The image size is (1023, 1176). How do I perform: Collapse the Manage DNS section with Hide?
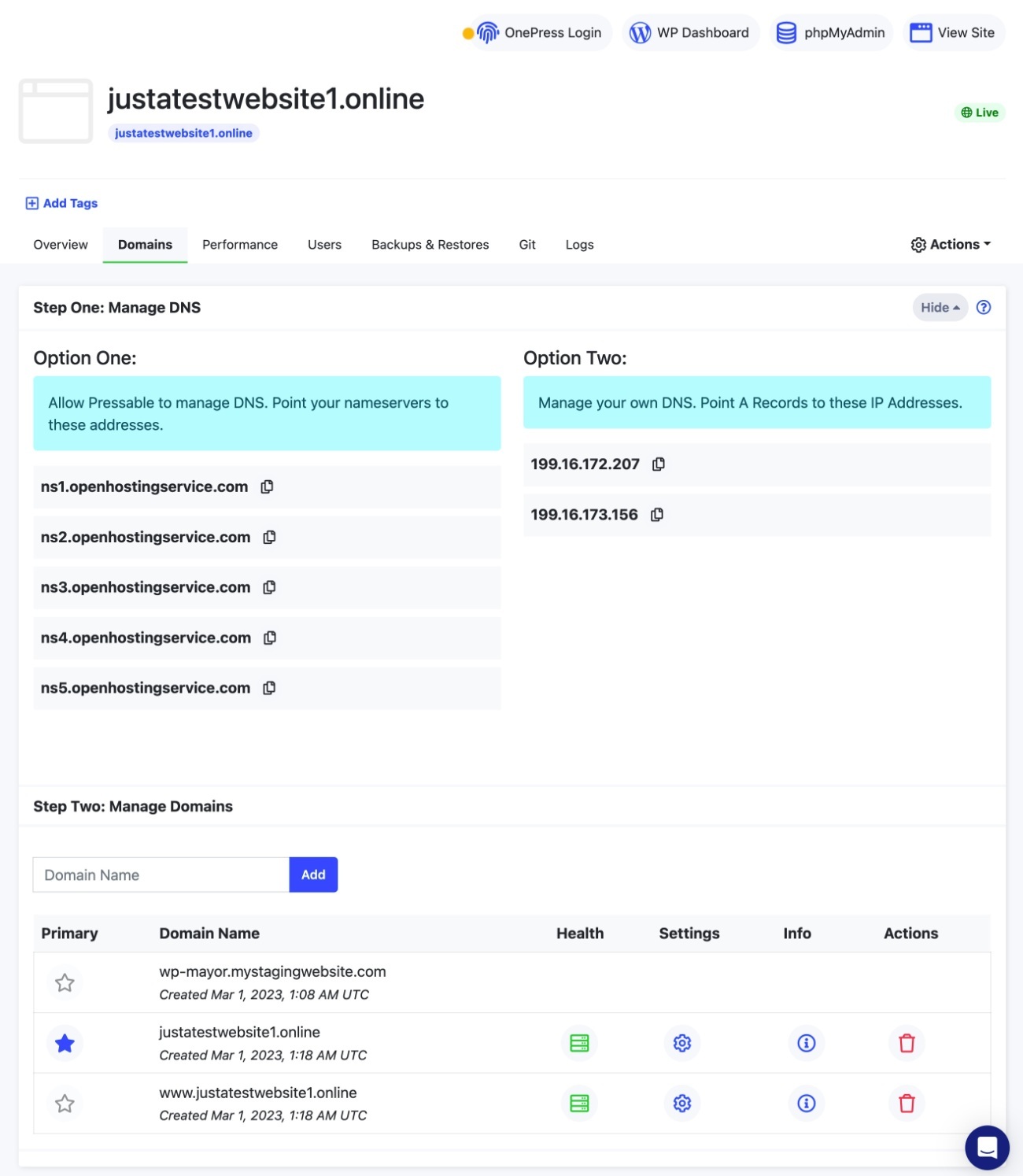940,308
